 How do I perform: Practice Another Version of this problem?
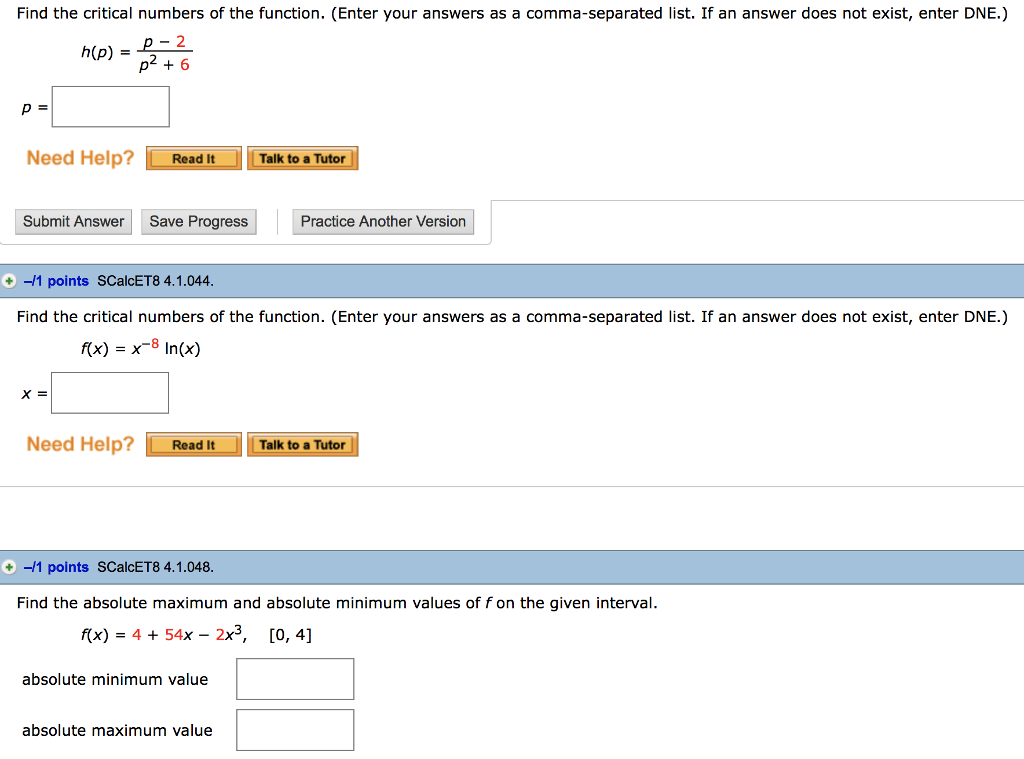click(383, 221)
